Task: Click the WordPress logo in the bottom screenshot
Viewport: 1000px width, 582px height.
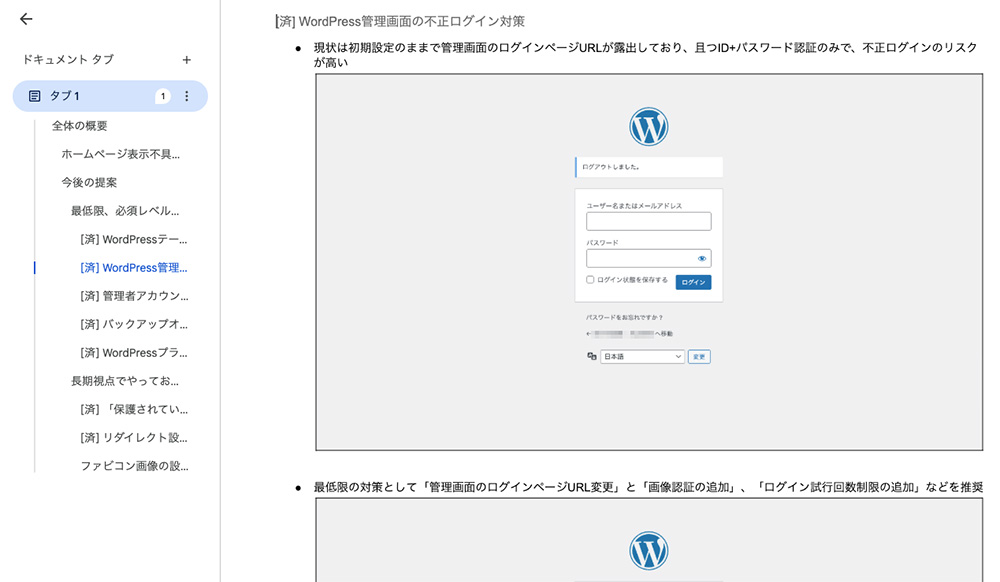Action: coord(650,551)
